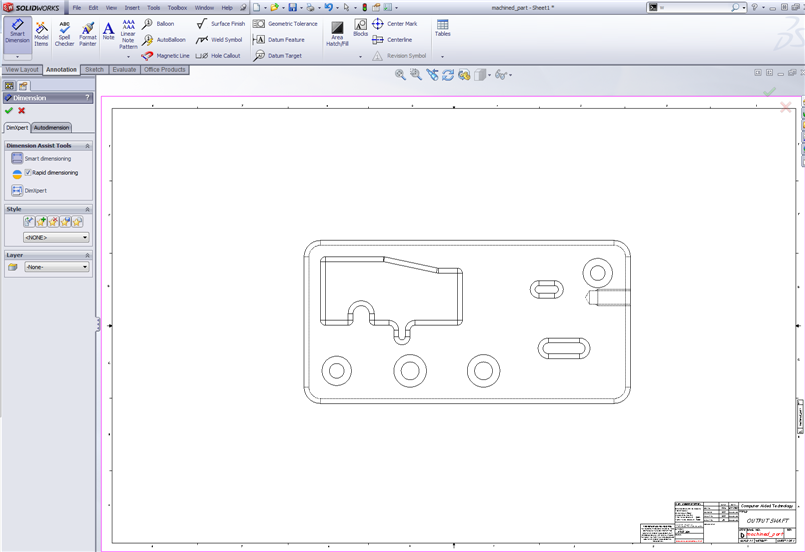This screenshot has width=805, height=552.
Task: Open the File menu
Action: (x=76, y=8)
